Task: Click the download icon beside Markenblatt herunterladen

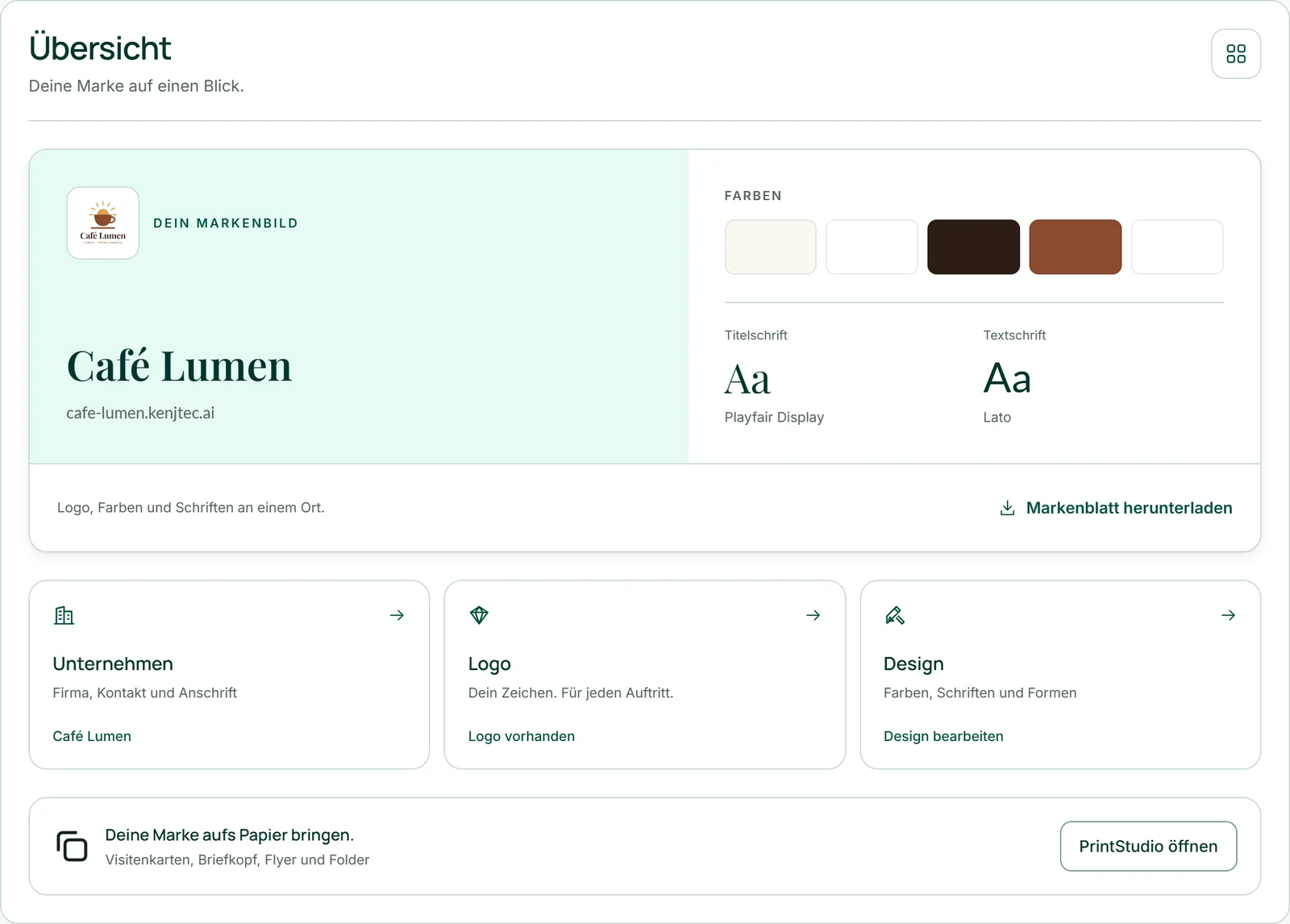Action: tap(1007, 508)
